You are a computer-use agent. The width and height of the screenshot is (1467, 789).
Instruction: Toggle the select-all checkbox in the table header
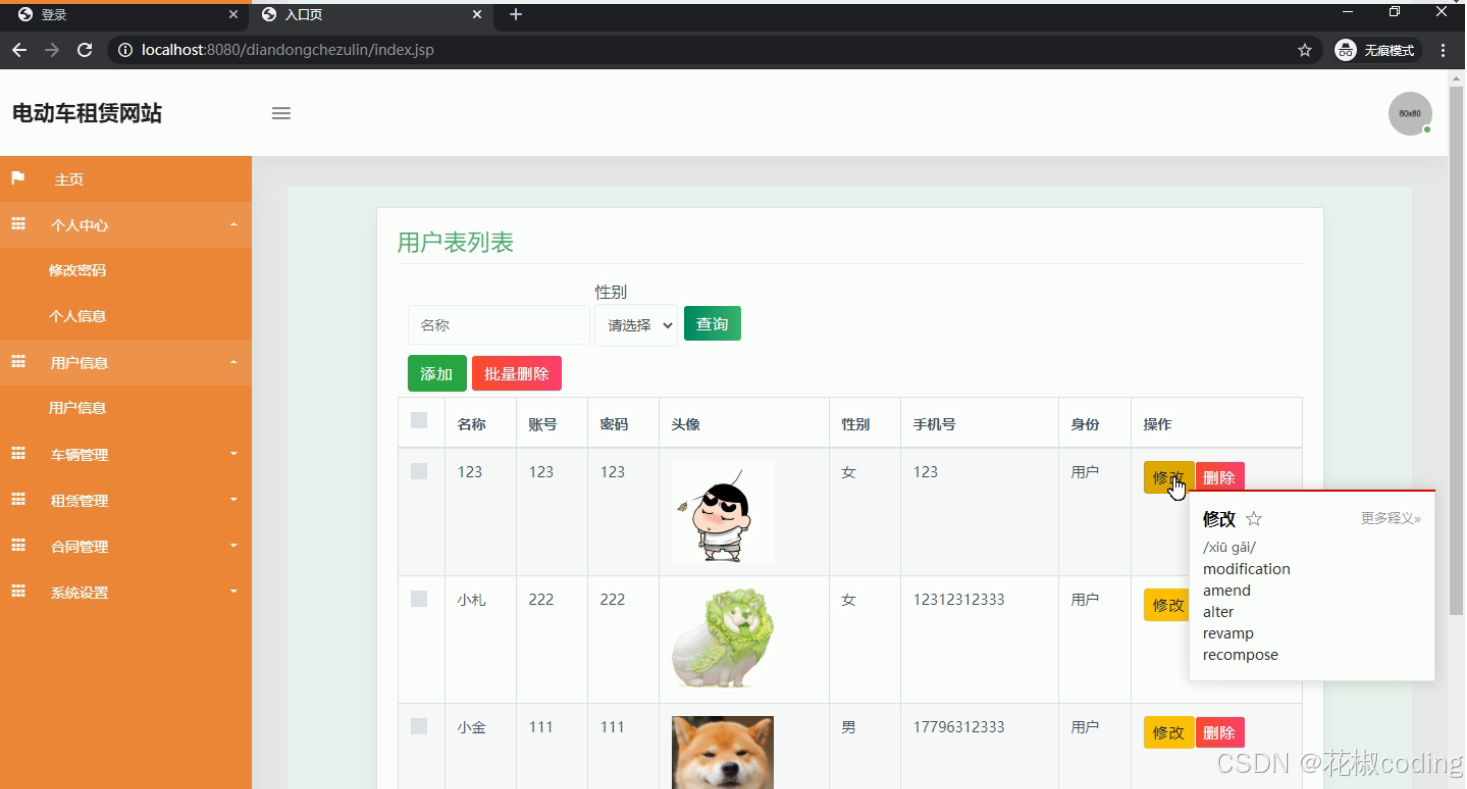[x=419, y=420]
